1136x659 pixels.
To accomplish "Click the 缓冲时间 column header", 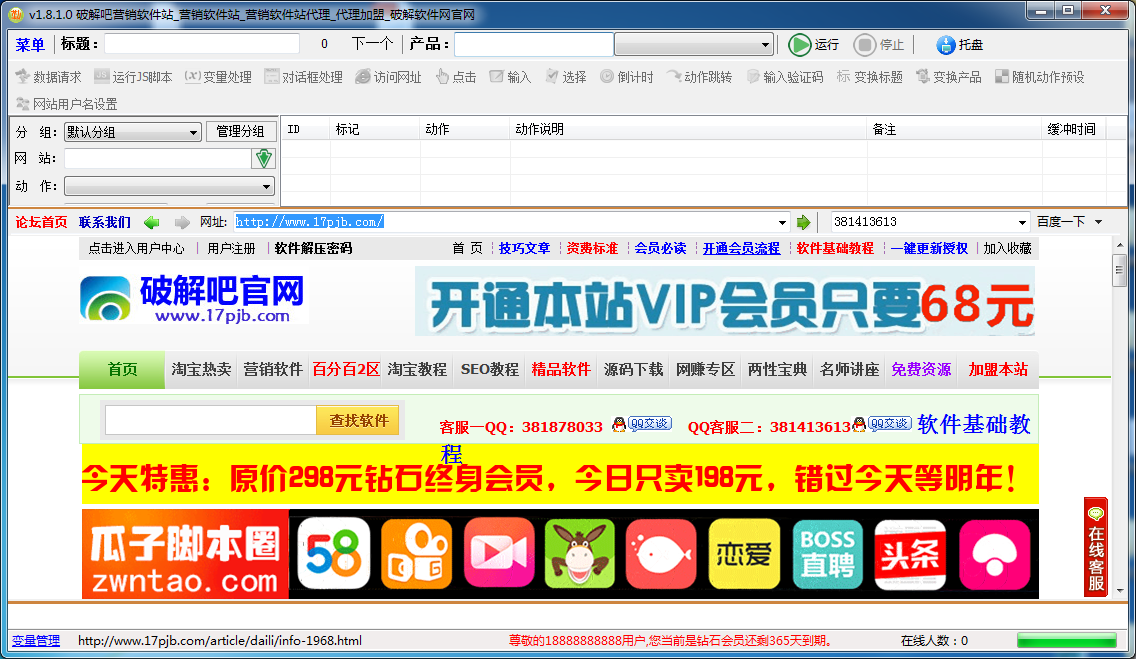I will (1072, 130).
